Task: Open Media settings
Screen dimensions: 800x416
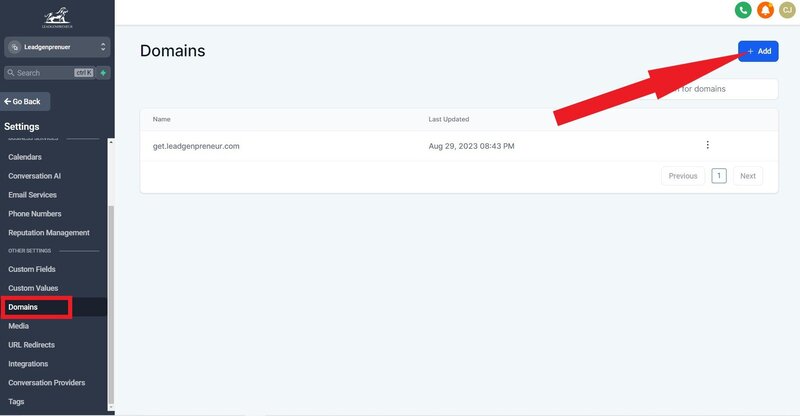Action: click(x=18, y=326)
